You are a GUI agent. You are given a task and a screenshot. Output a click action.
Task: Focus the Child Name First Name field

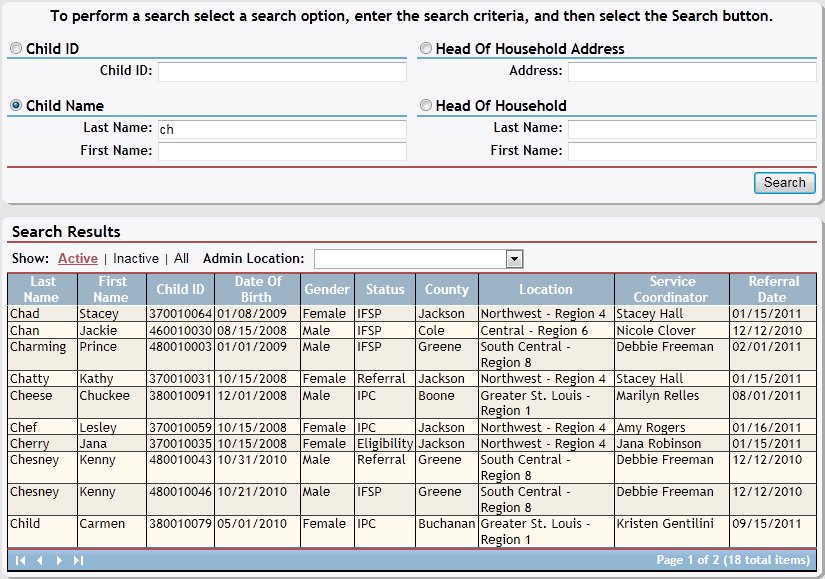click(x=282, y=151)
